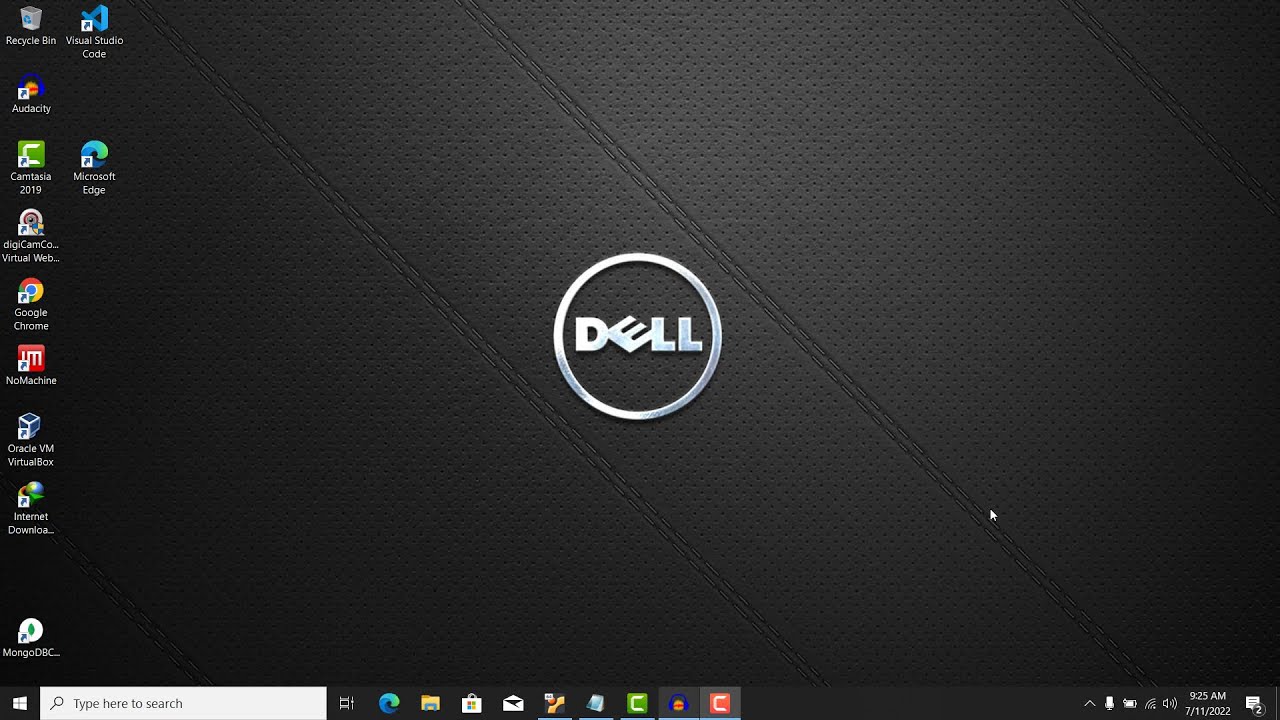The image size is (1280, 720).
Task: Open the volume control in the tray
Action: [1170, 703]
